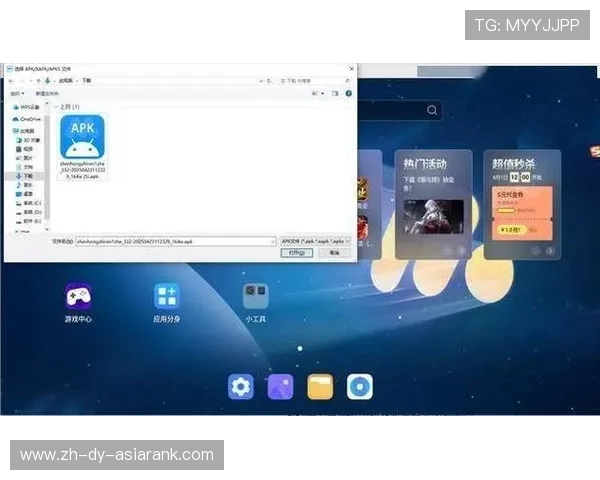Open Pictures (图片) folder in sidebar
This screenshot has width=600, height=480.
coord(24,158)
